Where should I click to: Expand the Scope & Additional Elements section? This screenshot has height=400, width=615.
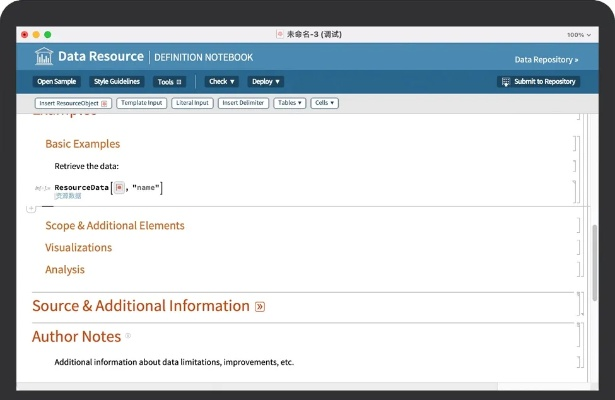pos(114,226)
